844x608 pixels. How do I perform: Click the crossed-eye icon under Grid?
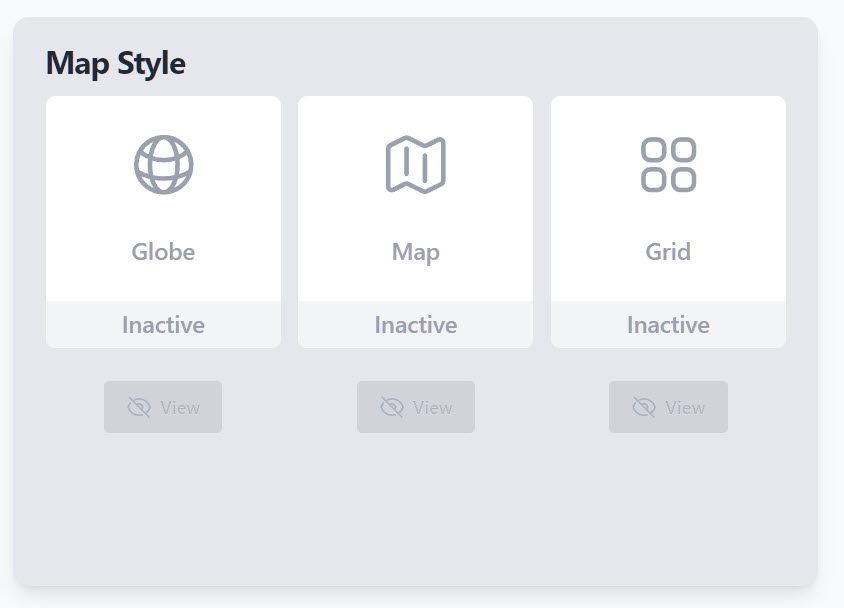click(644, 407)
